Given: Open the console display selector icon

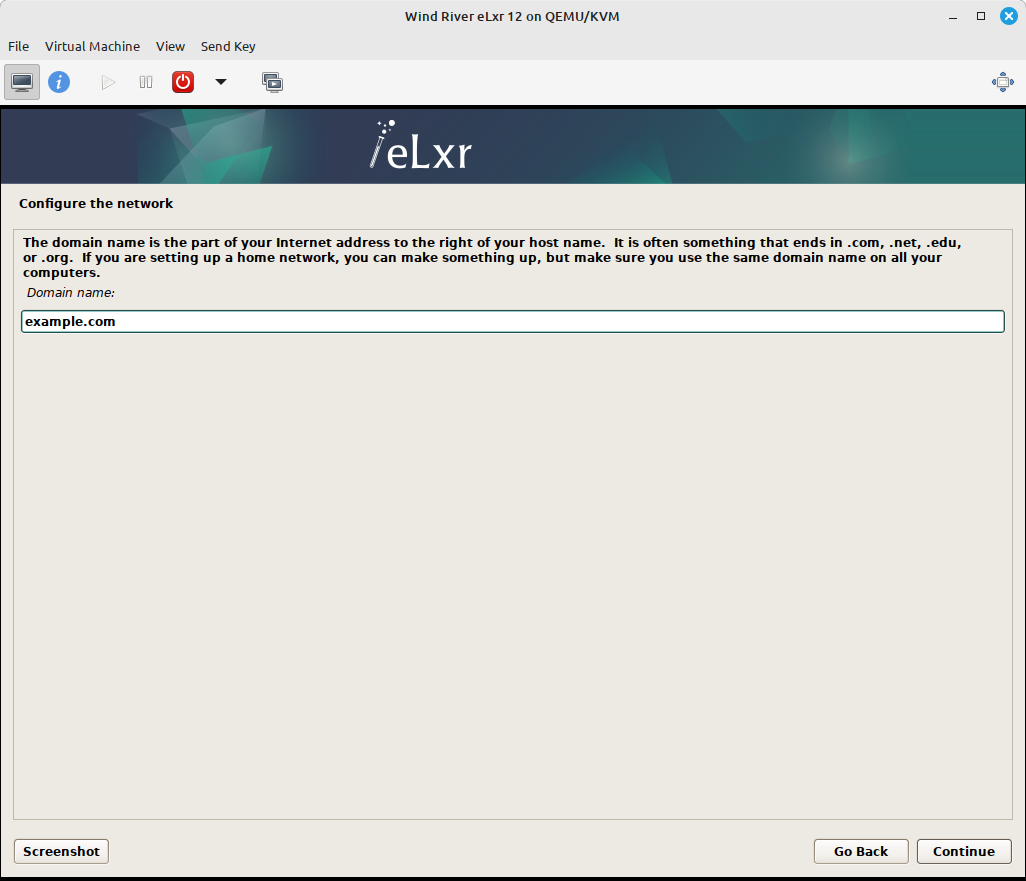Looking at the screenshot, I should coord(272,81).
